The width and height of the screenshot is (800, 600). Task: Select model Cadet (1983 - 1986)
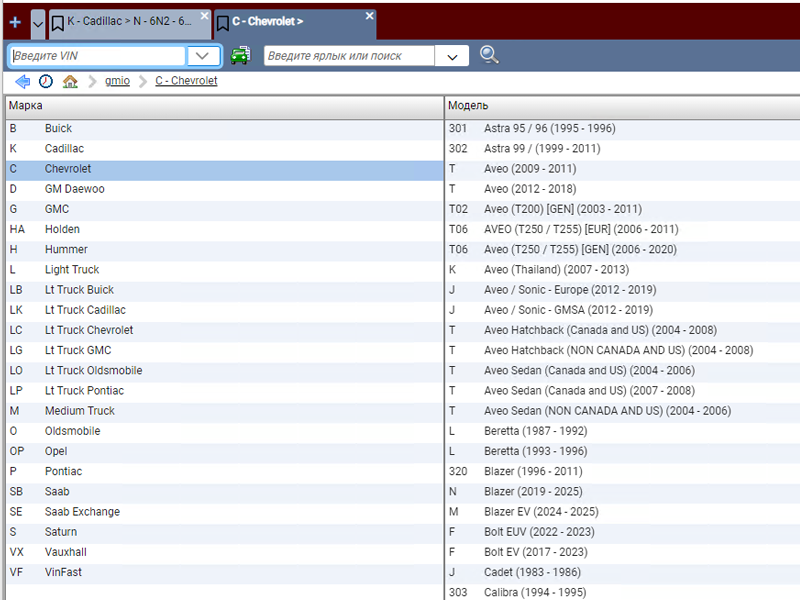pos(622,572)
